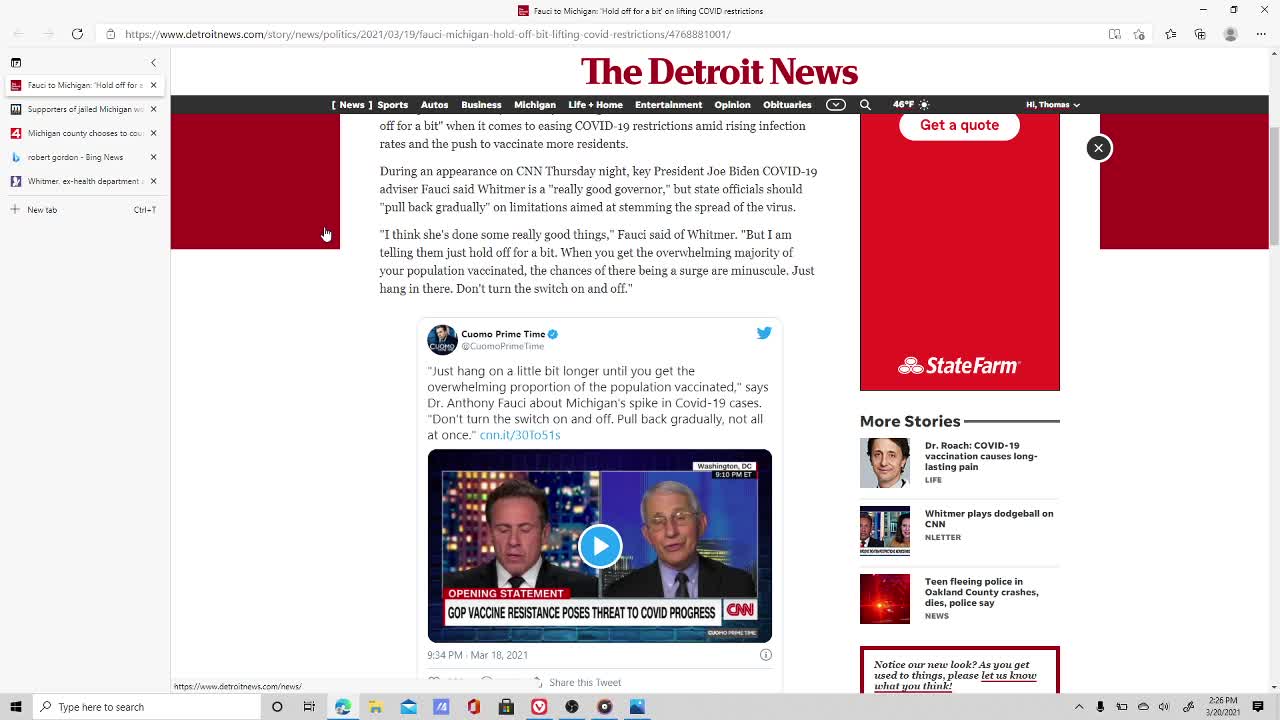This screenshot has height=720, width=1280.
Task: View the 46°F weather widget
Action: (910, 105)
